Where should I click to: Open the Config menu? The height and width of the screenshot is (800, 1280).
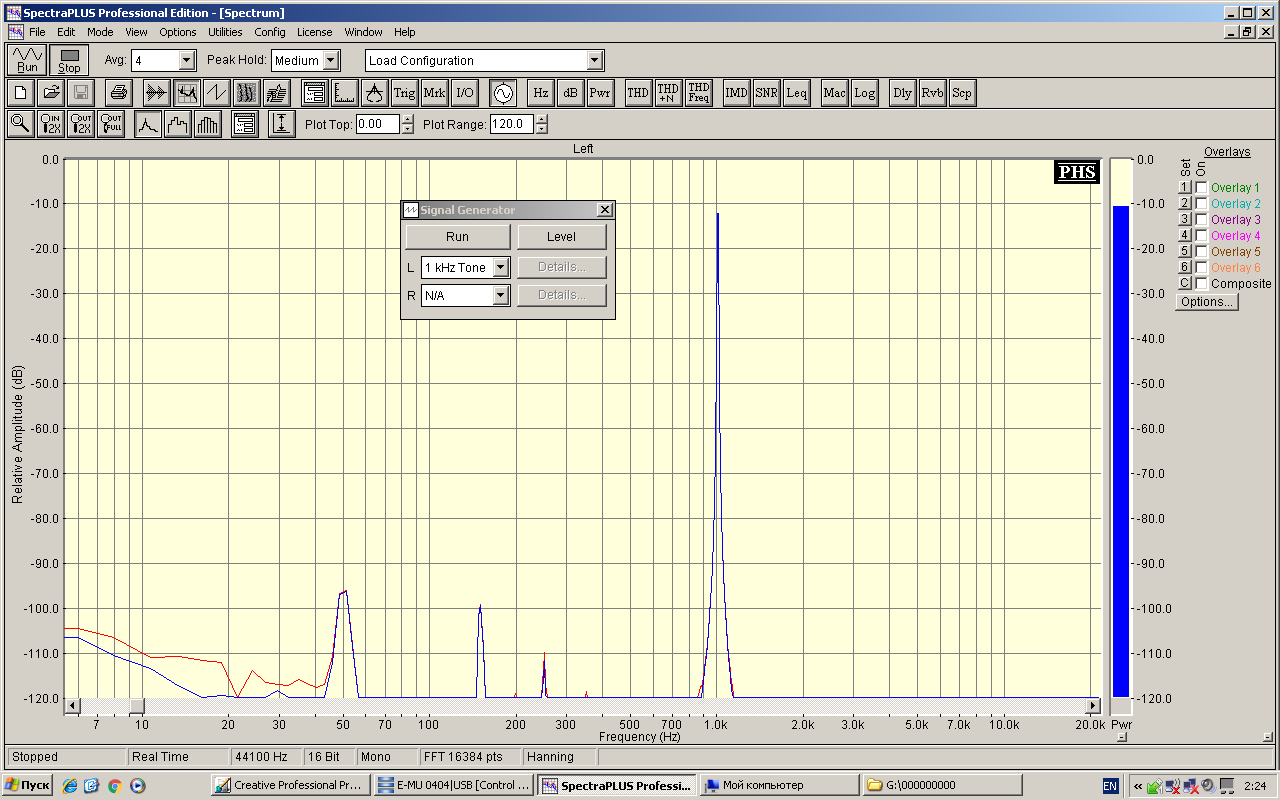click(270, 32)
